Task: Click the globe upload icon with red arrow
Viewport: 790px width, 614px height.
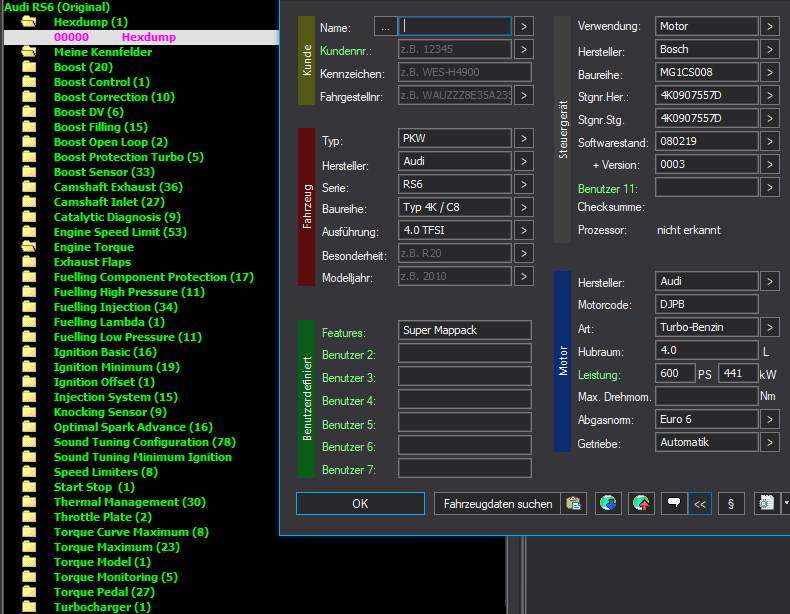Action: (x=641, y=503)
